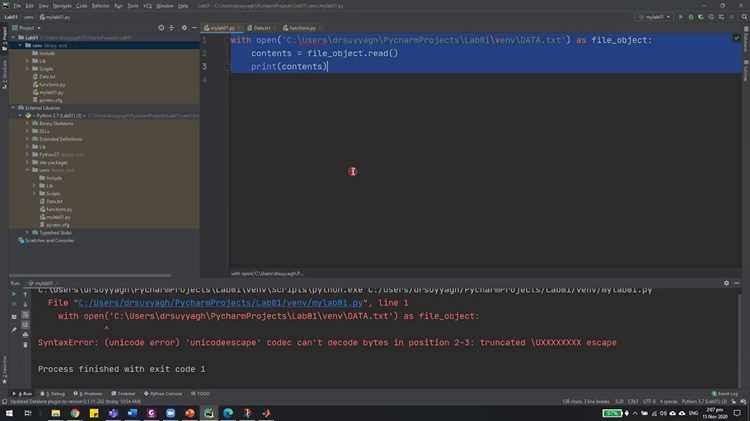The height and width of the screenshot is (421, 750).
Task: Click Lab01 in navigation bar breadcrumb
Action: tap(11, 17)
